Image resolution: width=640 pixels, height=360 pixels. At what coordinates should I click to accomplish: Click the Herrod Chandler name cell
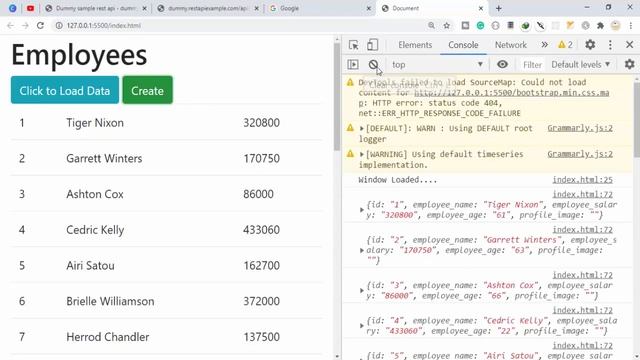tap(107, 337)
